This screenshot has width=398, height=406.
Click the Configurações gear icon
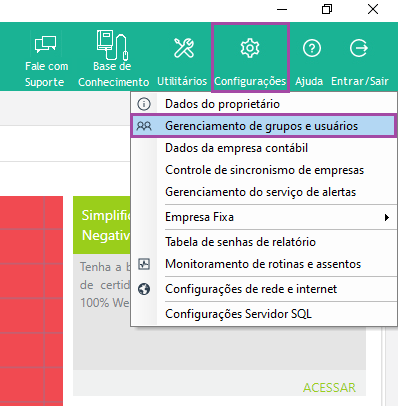click(250, 48)
